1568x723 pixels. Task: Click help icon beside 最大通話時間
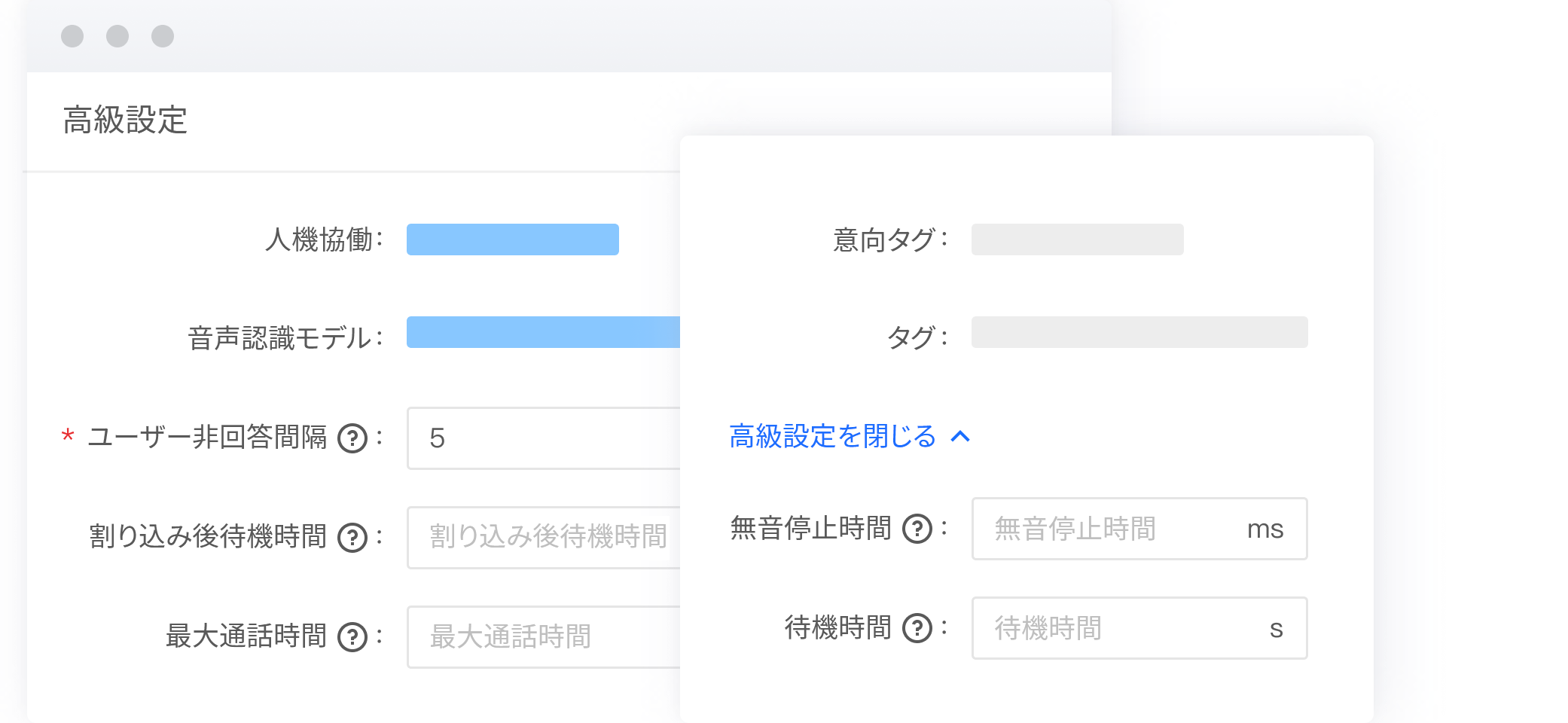[352, 637]
